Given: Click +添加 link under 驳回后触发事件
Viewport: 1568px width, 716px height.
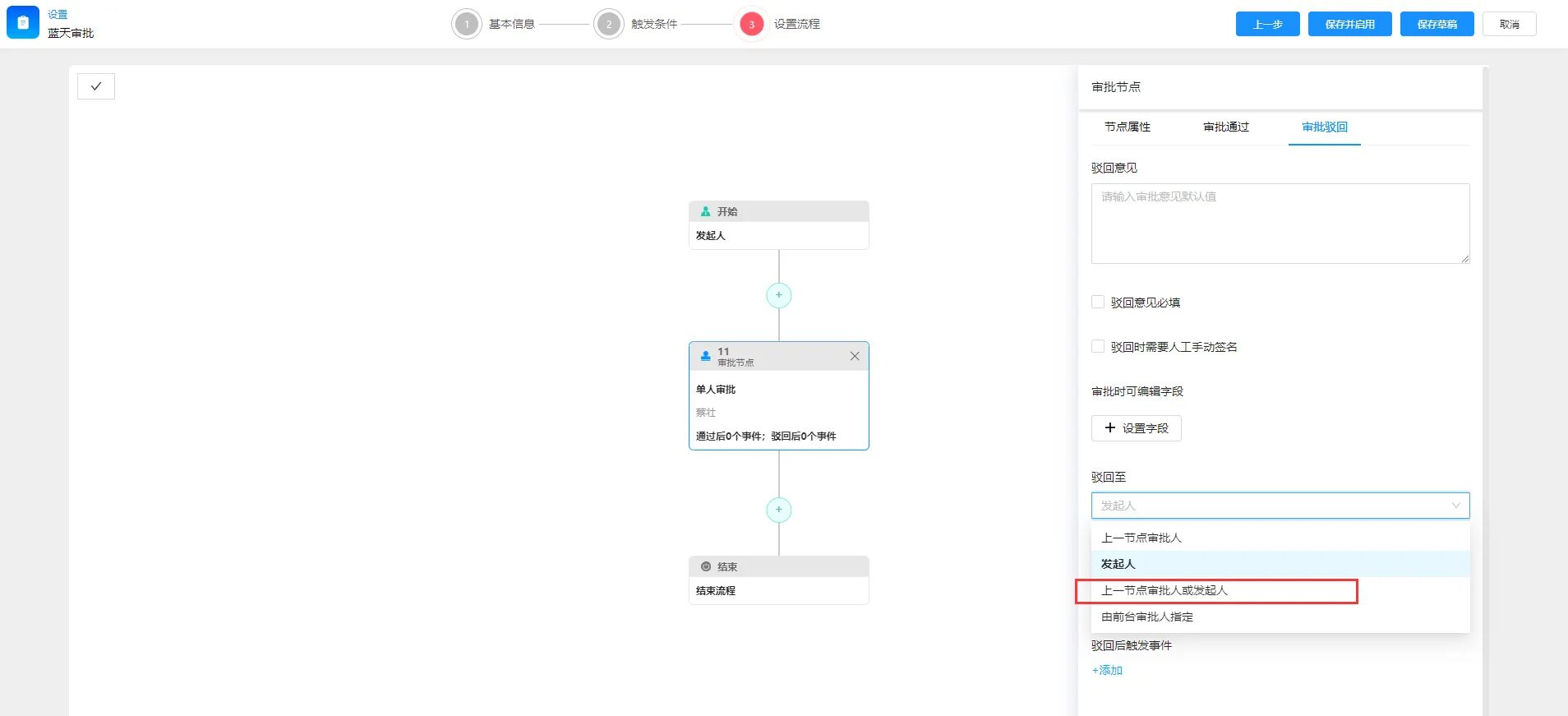Looking at the screenshot, I should coord(1107,670).
